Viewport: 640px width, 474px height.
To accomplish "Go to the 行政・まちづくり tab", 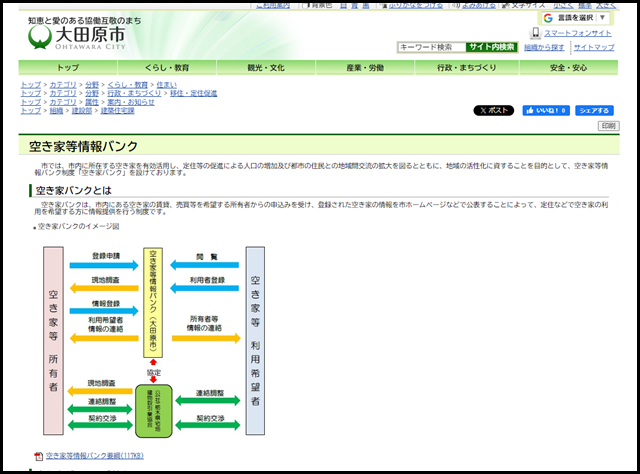I will pos(464,67).
